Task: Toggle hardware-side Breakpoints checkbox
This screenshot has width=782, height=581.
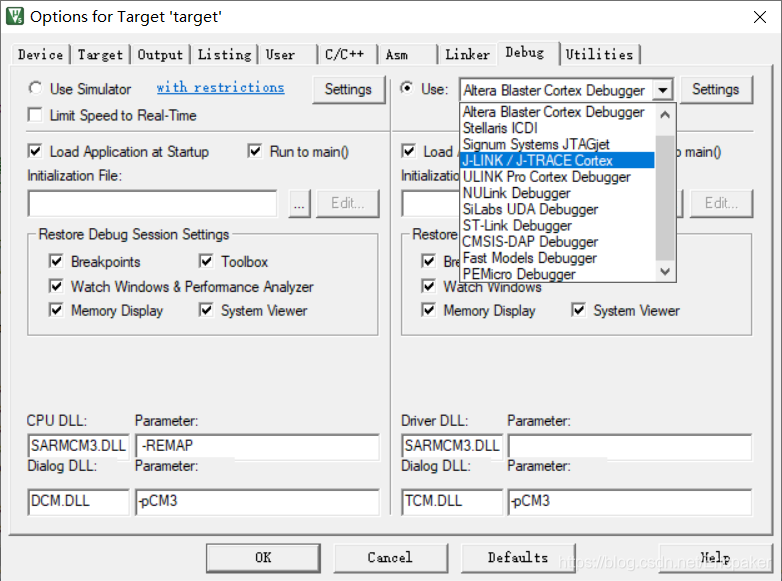Action: pyautogui.click(x=428, y=261)
